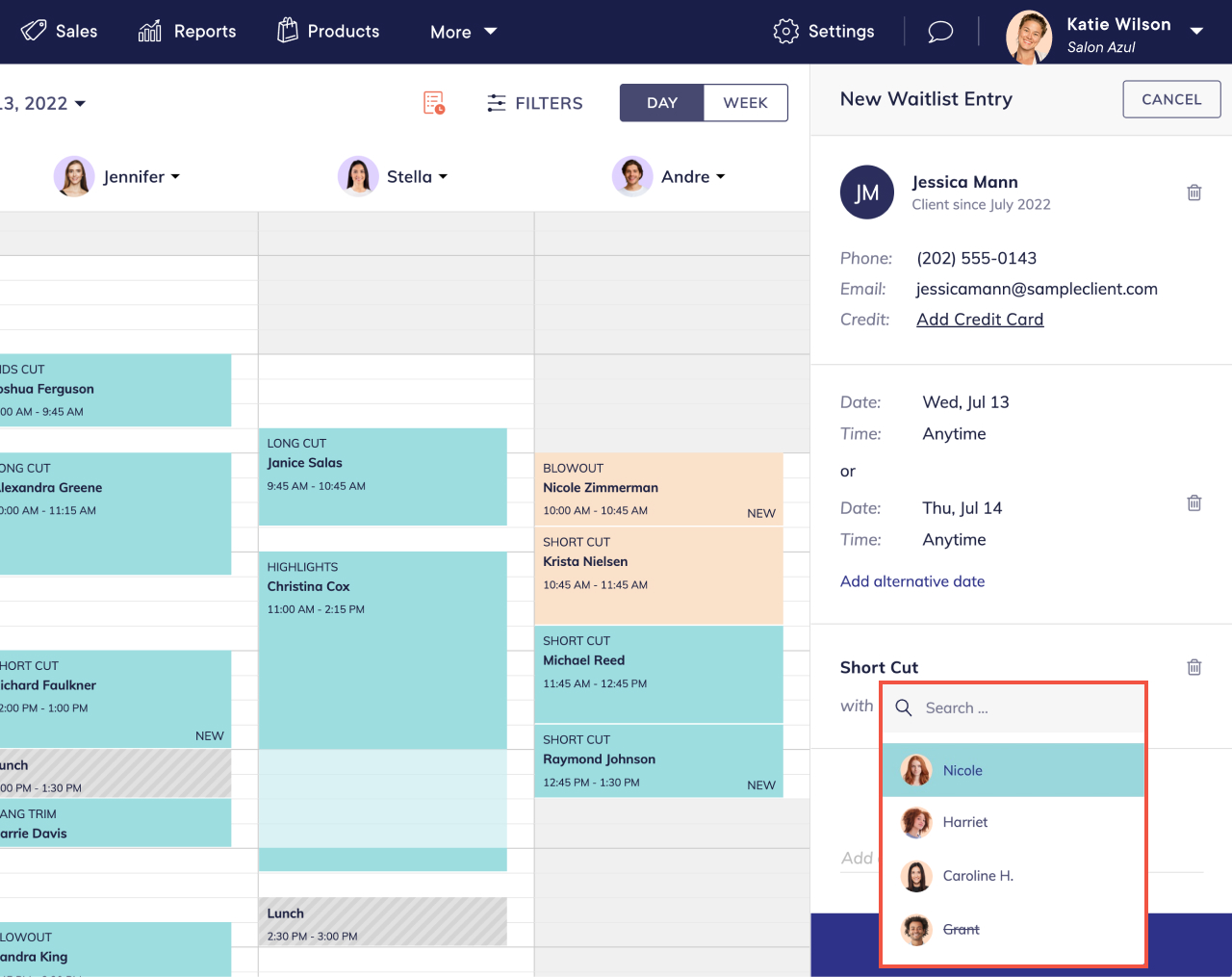The height and width of the screenshot is (977, 1232).
Task: Remove the Thu, Jul 14 date with trash icon
Action: tap(1193, 502)
